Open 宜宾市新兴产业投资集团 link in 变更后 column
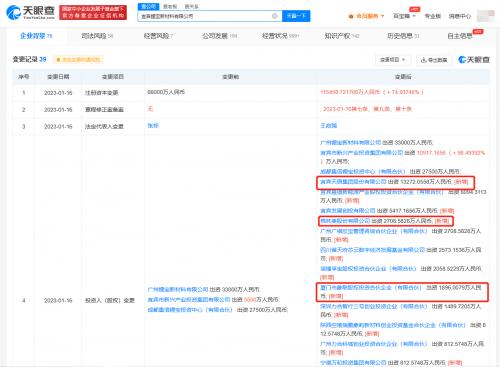 point(361,153)
